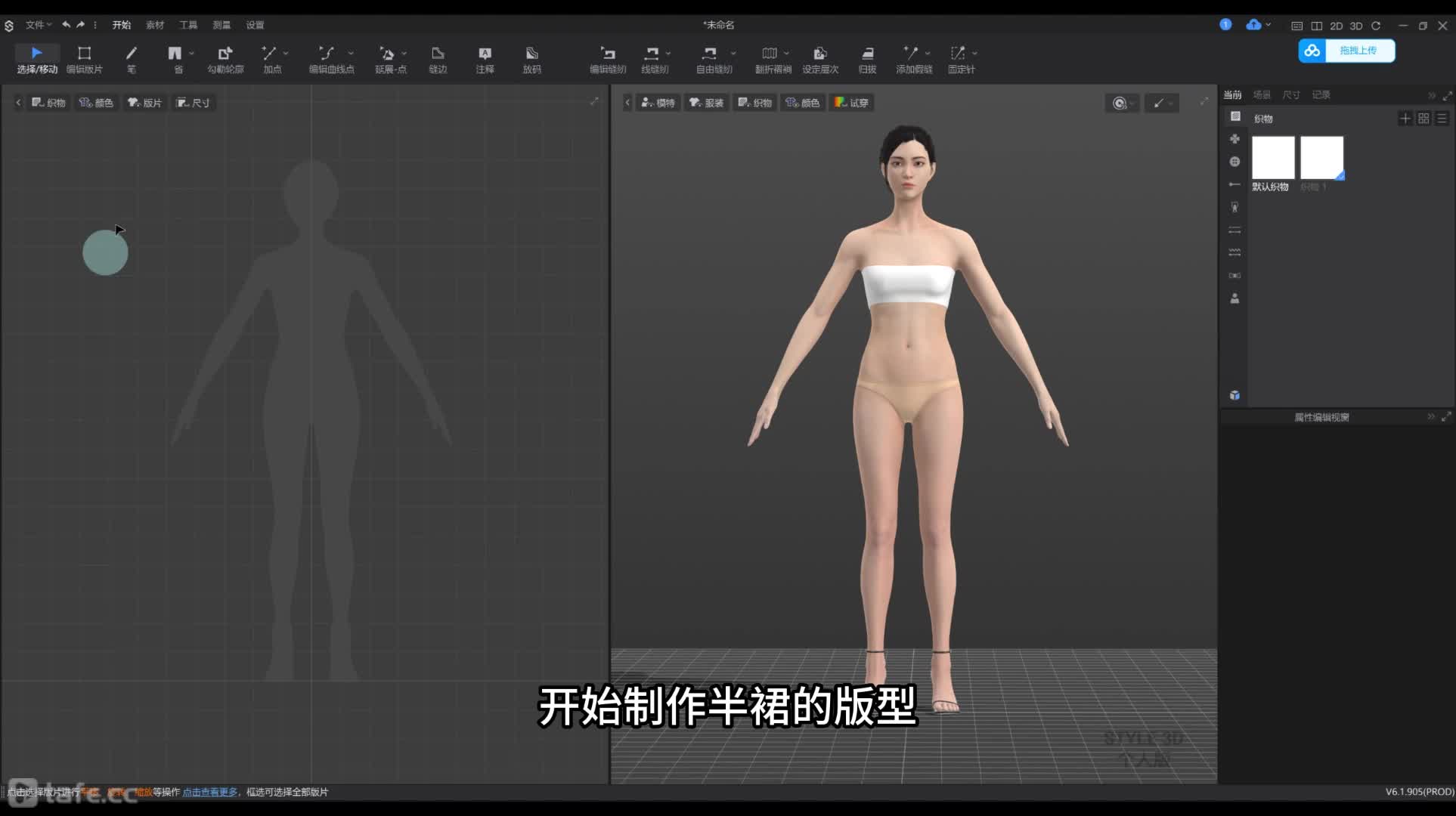
Task: Open simulation mode dropdown in 3D window
Action: [x=1122, y=103]
